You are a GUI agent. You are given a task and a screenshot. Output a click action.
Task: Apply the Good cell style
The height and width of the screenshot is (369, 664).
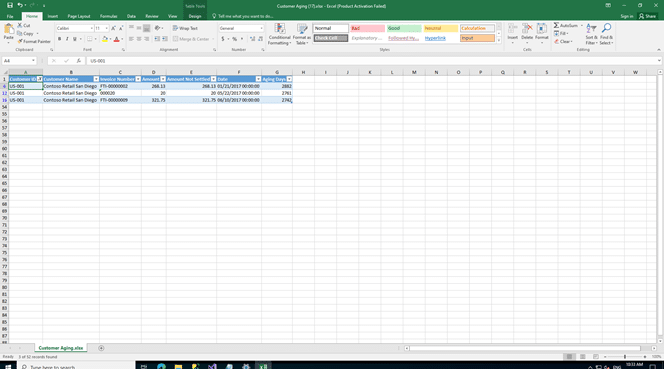(x=404, y=28)
